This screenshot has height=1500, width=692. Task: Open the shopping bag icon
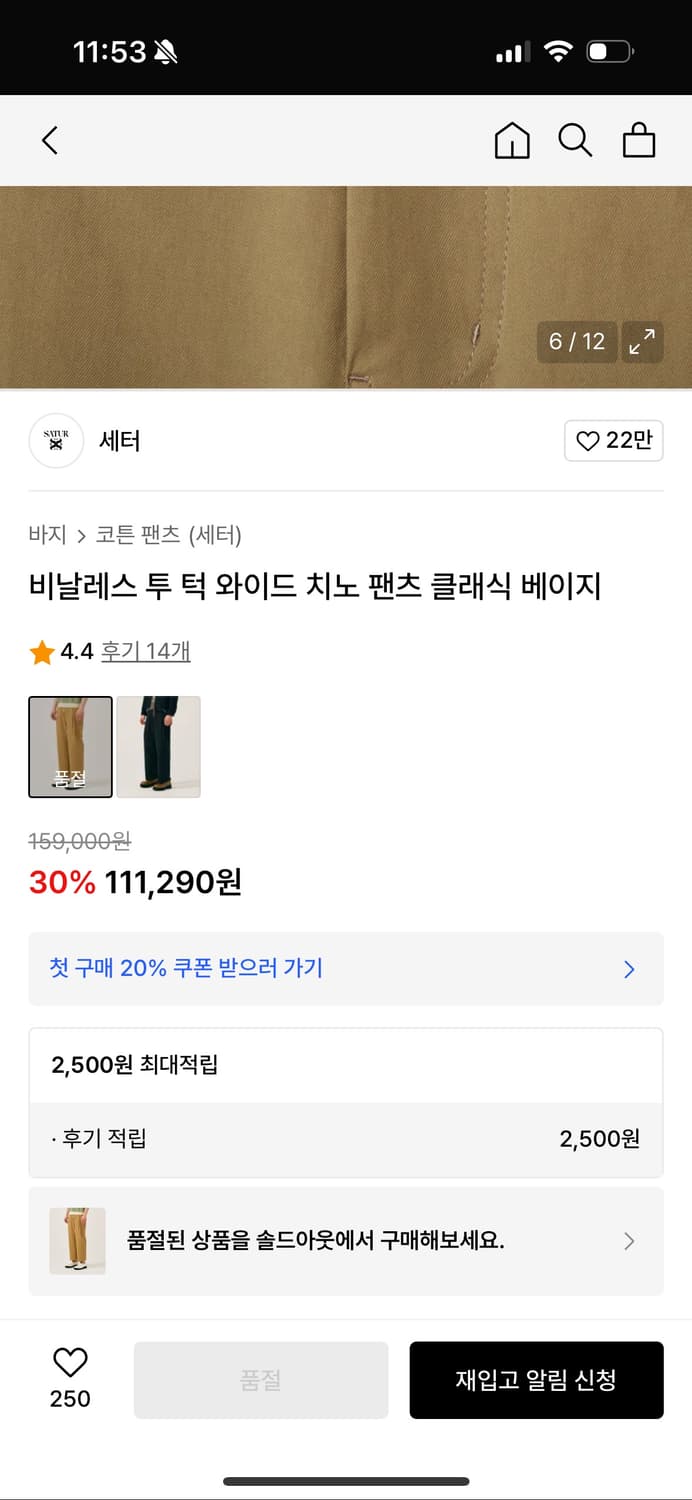click(x=640, y=141)
